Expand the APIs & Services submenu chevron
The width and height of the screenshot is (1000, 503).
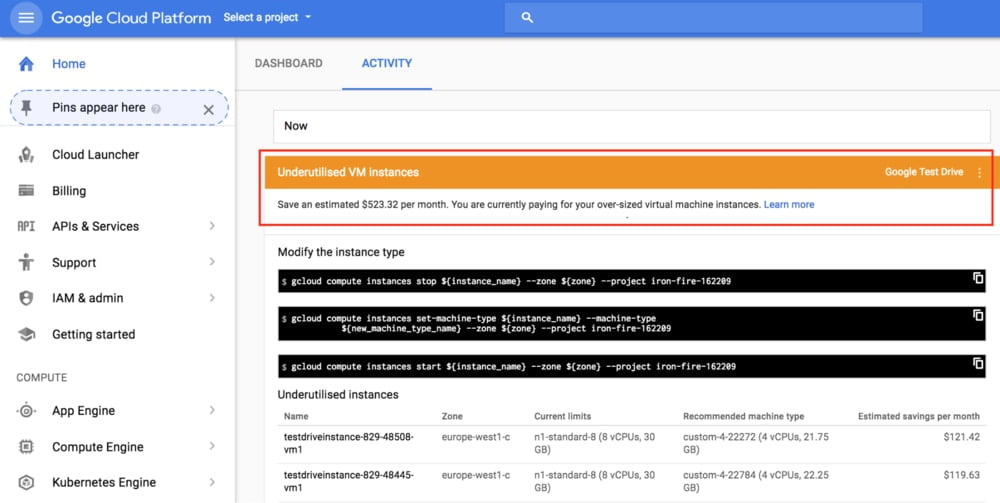pyautogui.click(x=212, y=226)
